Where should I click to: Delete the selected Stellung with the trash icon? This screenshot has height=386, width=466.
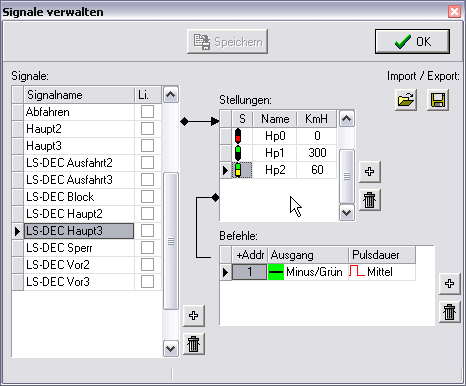coord(370,200)
